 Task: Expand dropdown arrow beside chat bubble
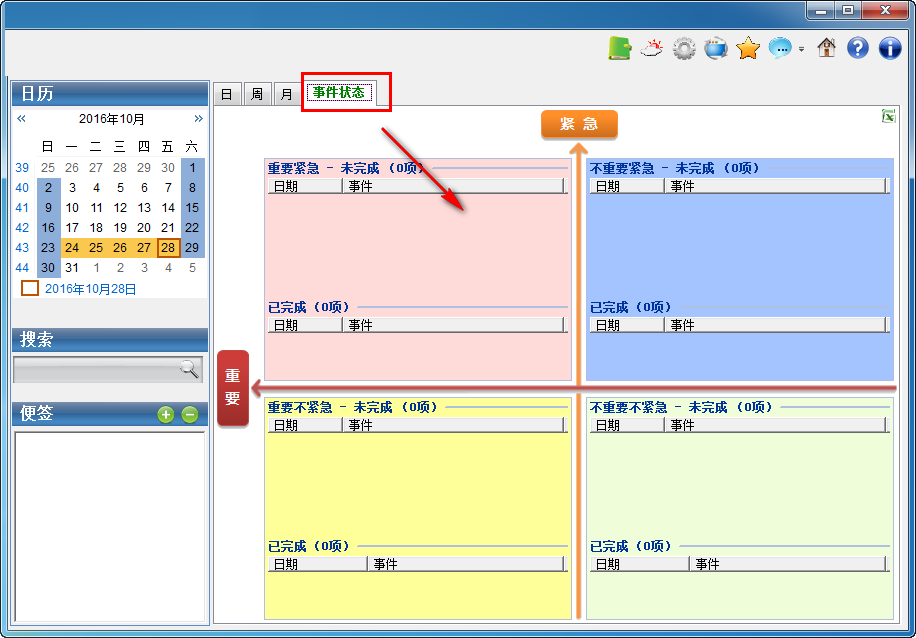tap(802, 50)
